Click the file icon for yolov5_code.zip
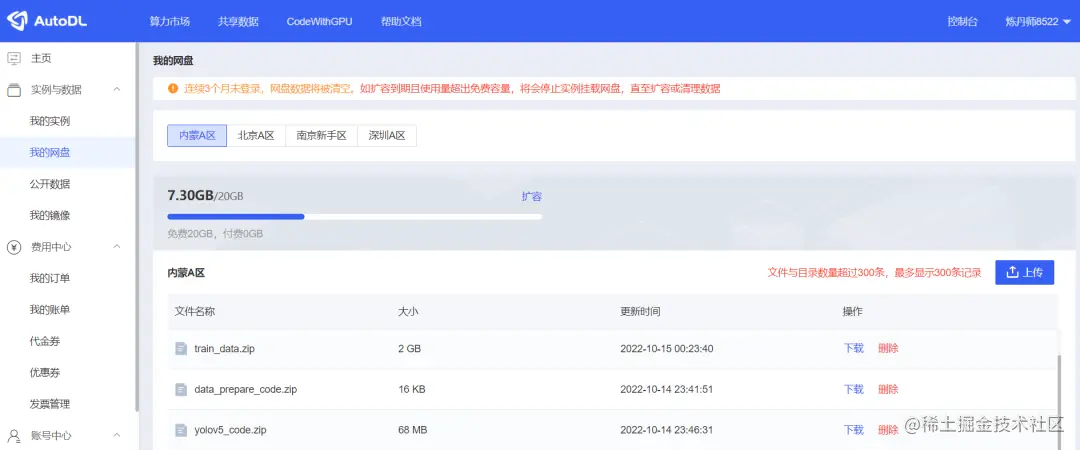This screenshot has width=1080, height=450. [181, 430]
